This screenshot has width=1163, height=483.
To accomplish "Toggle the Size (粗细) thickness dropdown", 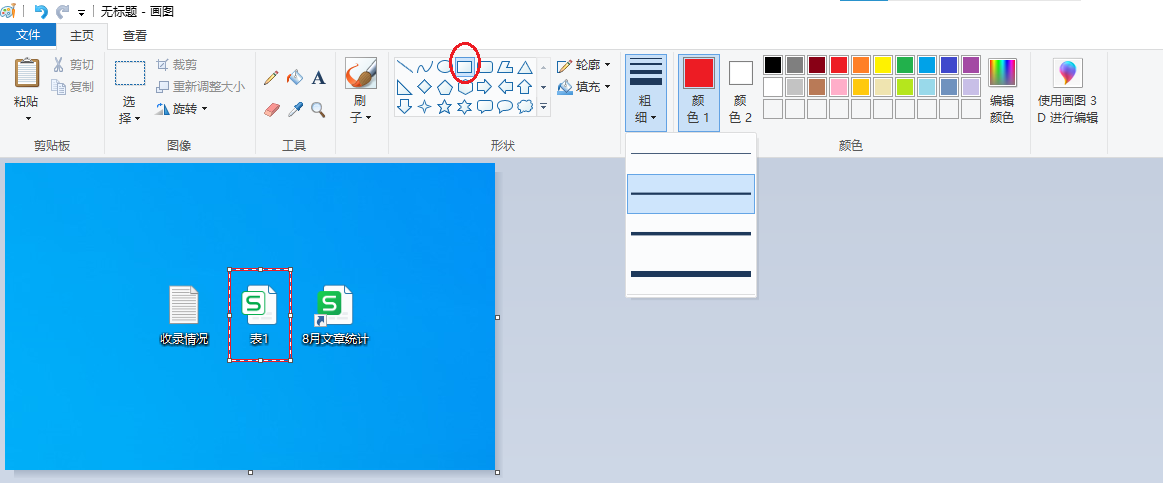I will [646, 93].
